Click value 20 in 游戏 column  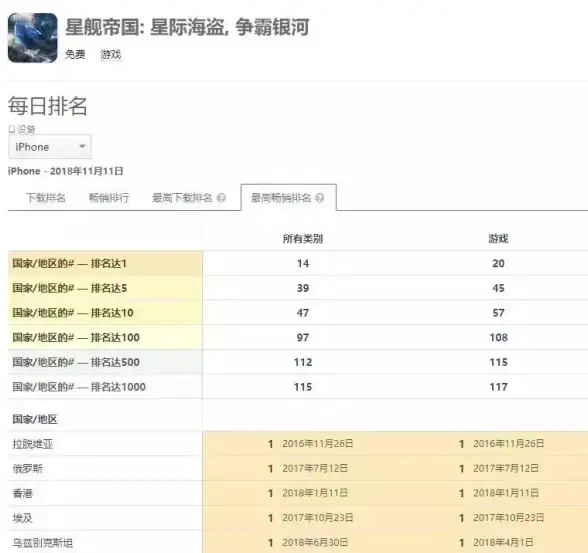[498, 263]
